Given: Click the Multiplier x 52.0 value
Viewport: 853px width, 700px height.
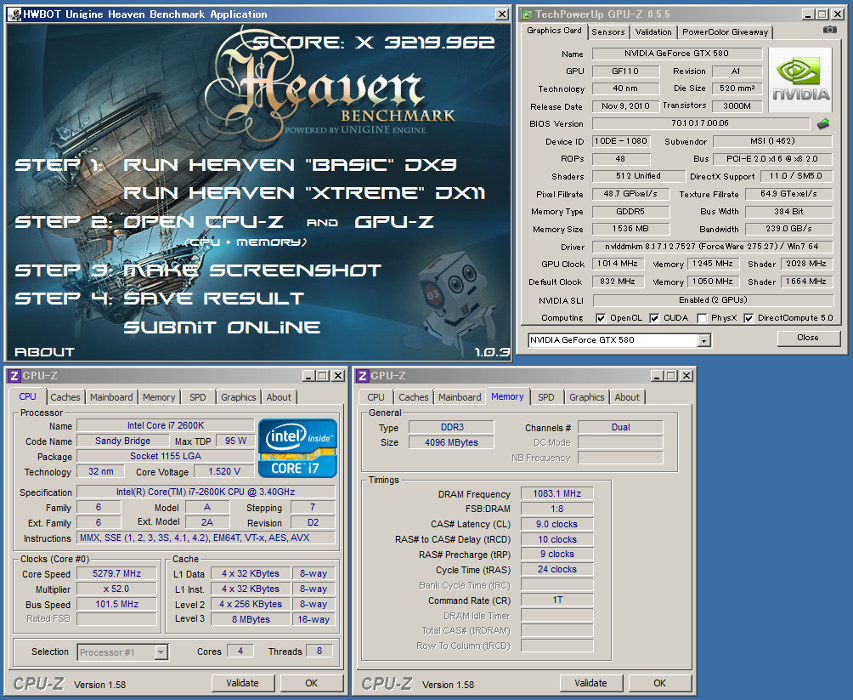Looking at the screenshot, I should pos(116,589).
